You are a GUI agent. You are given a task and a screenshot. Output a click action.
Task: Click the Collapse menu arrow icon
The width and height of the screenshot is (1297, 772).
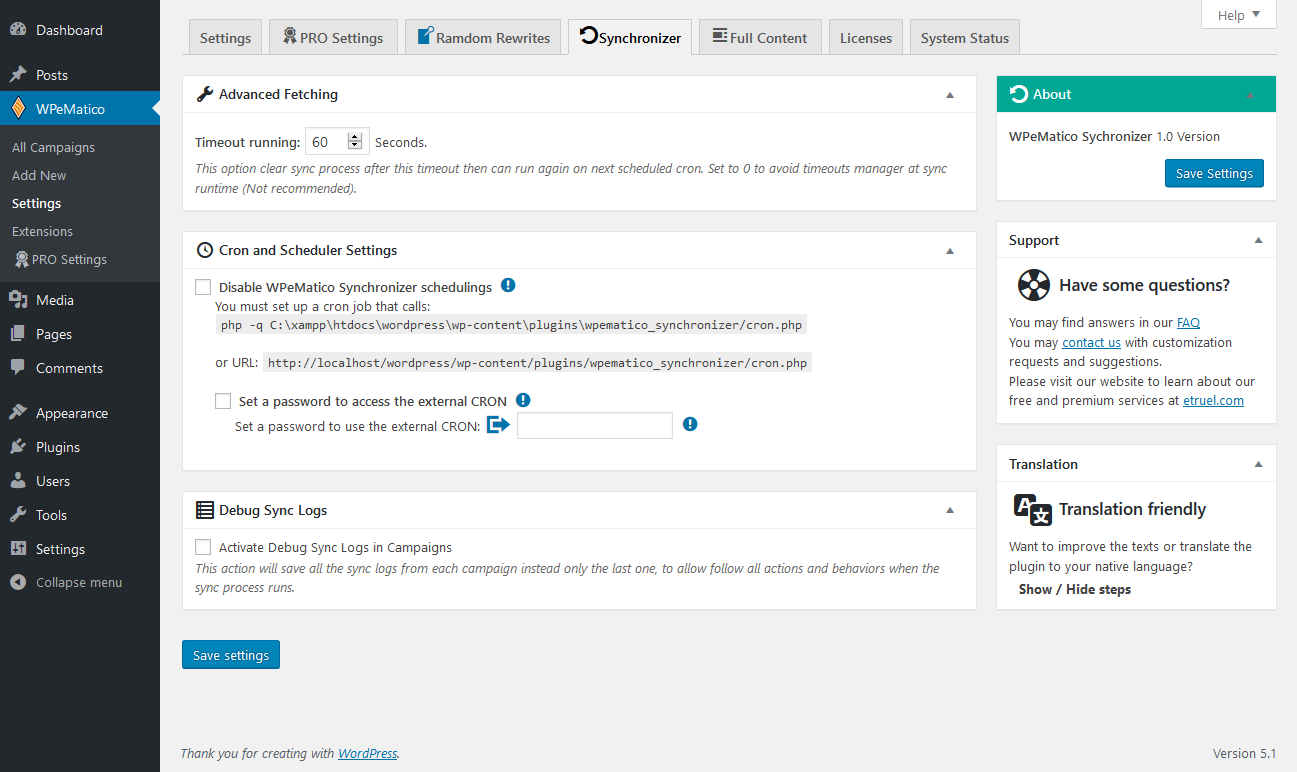[18, 582]
